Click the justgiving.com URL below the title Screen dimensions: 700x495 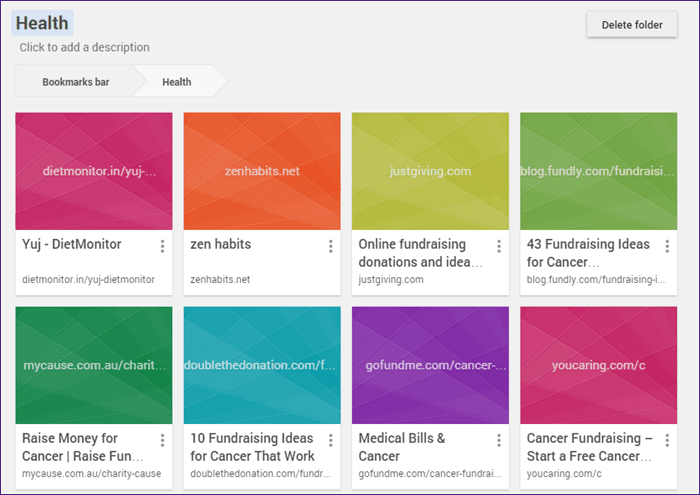[391, 279]
